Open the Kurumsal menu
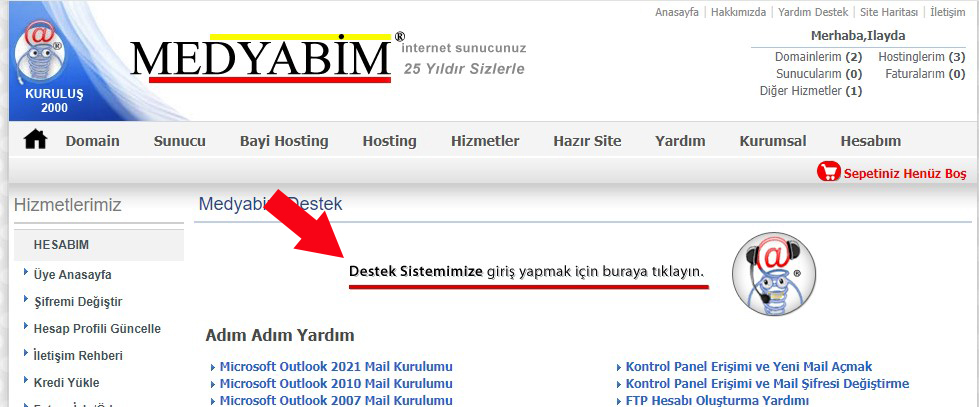The height and width of the screenshot is (407, 979). pos(773,141)
